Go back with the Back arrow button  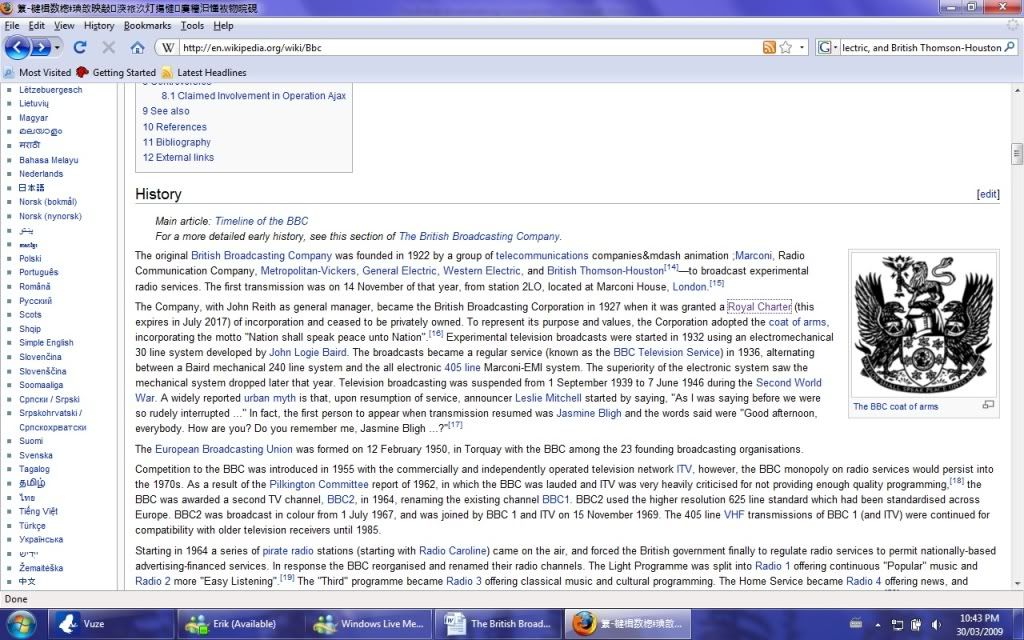pos(17,48)
